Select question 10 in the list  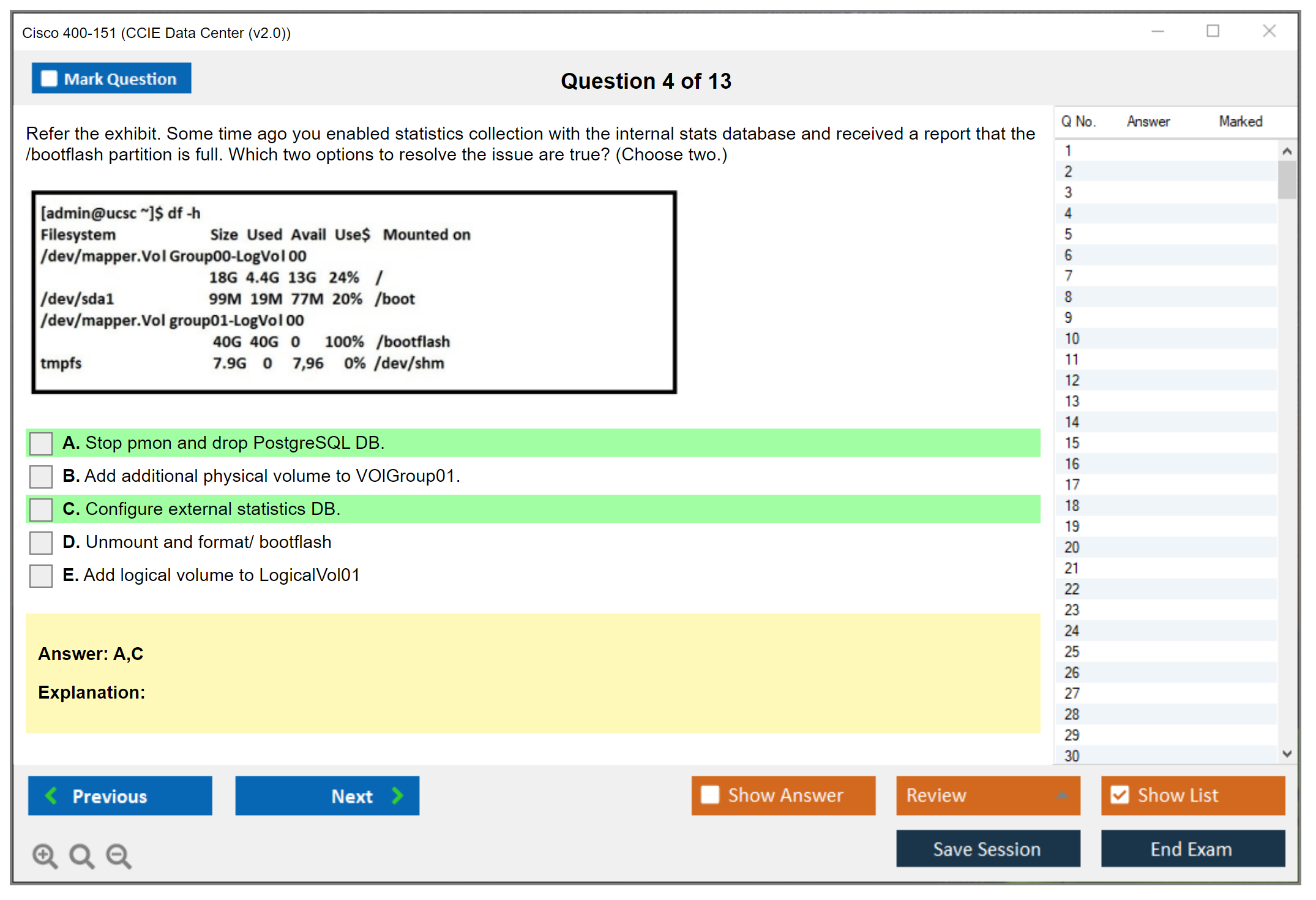(x=1072, y=339)
